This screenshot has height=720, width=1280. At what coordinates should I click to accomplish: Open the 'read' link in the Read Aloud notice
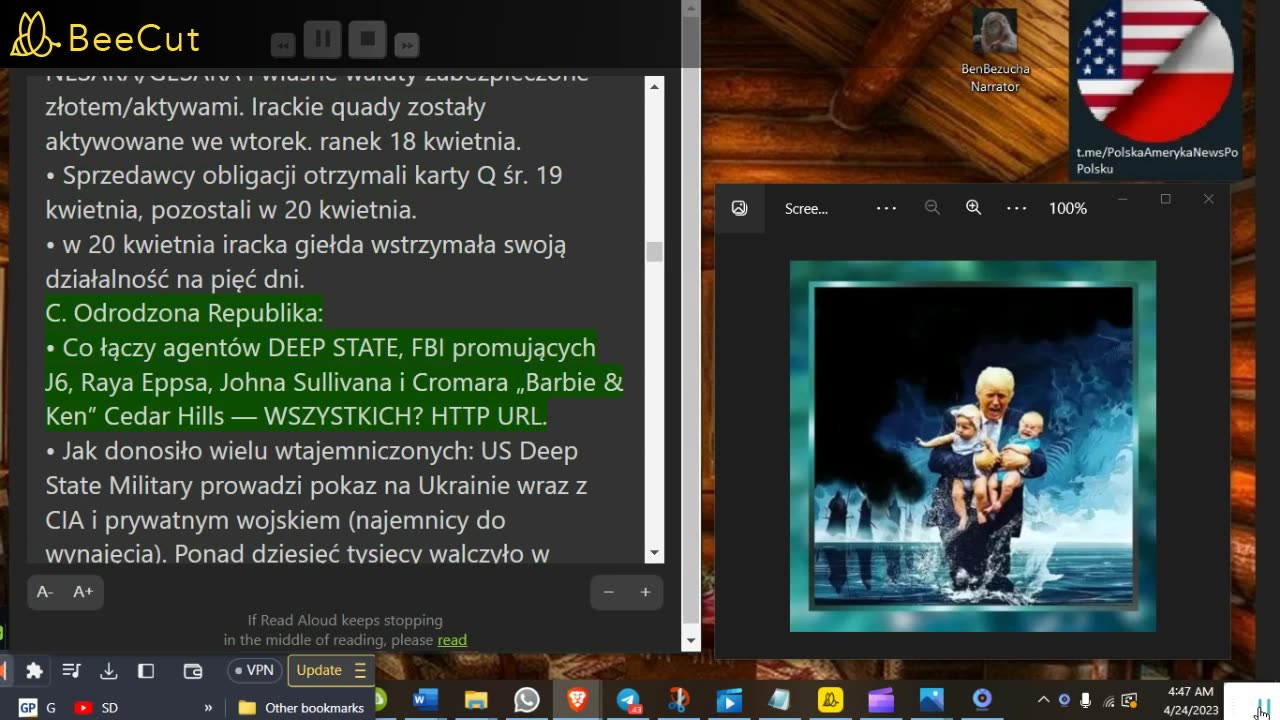pyautogui.click(x=452, y=640)
